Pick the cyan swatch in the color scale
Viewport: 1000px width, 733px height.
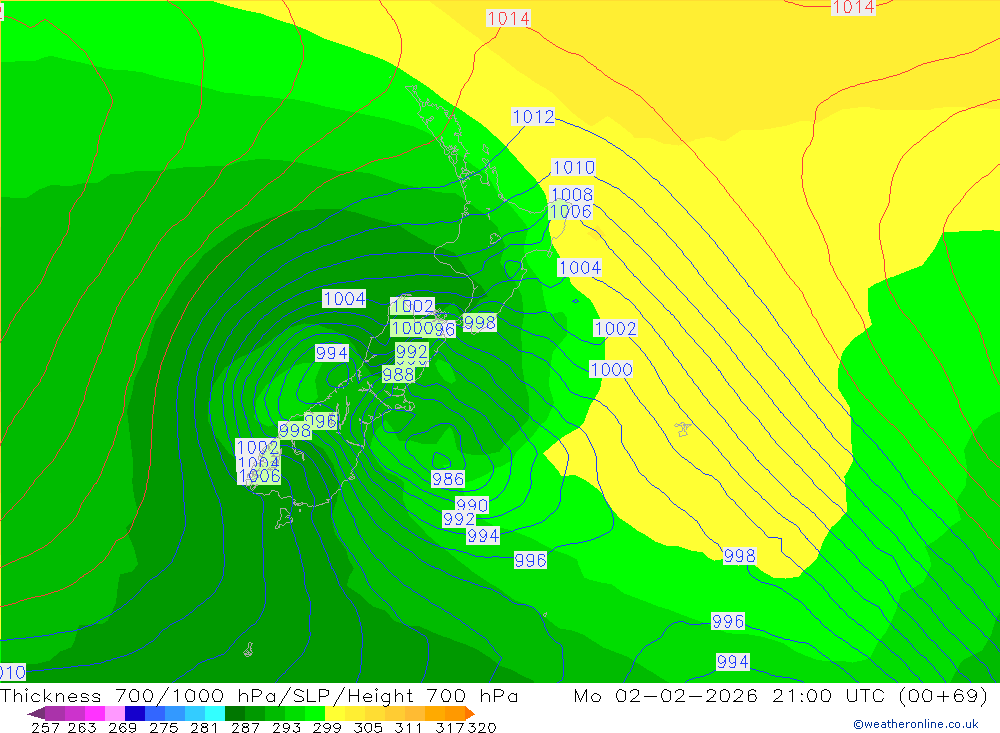pyautogui.click(x=215, y=713)
